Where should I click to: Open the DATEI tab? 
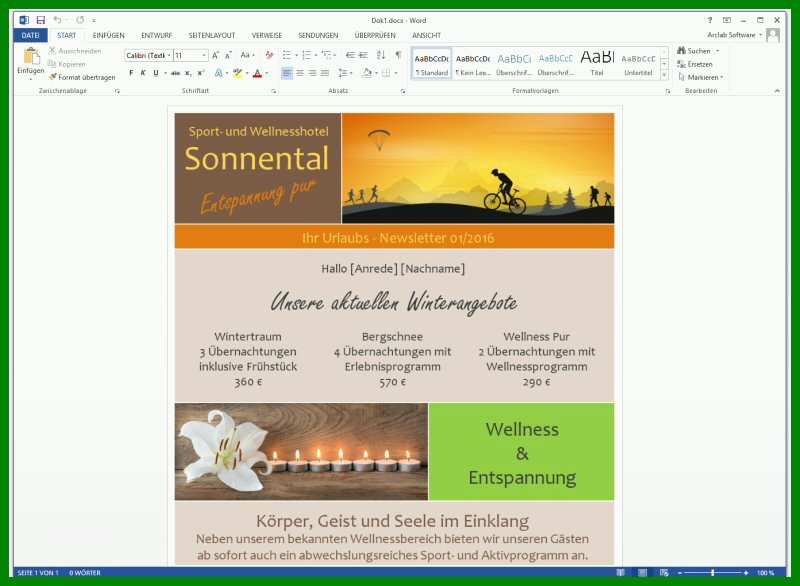tap(31, 35)
